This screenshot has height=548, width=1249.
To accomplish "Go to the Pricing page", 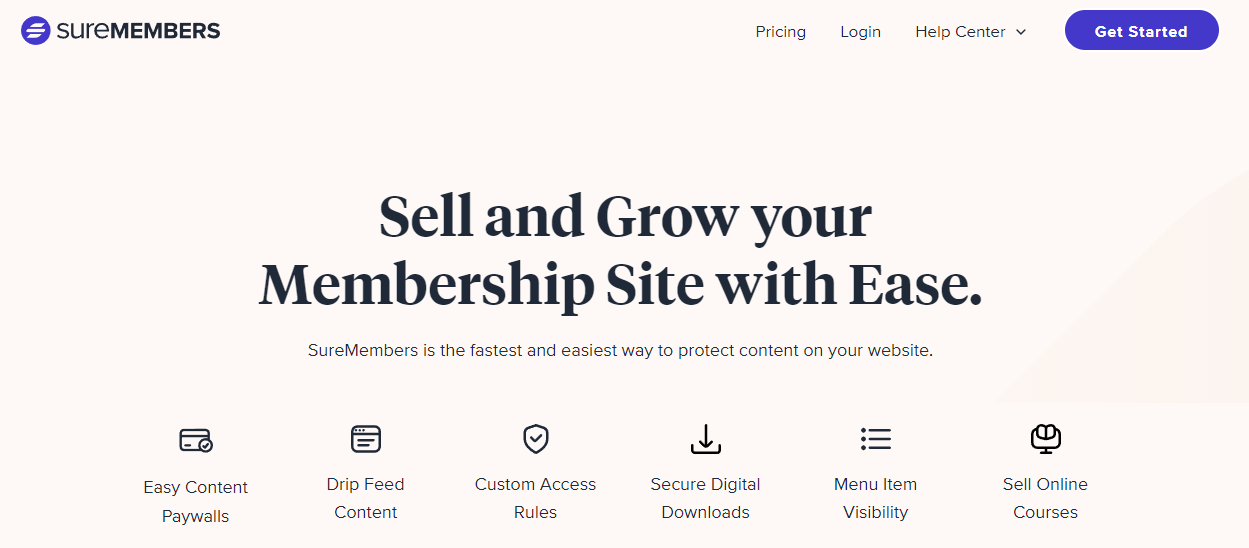I will coord(781,32).
